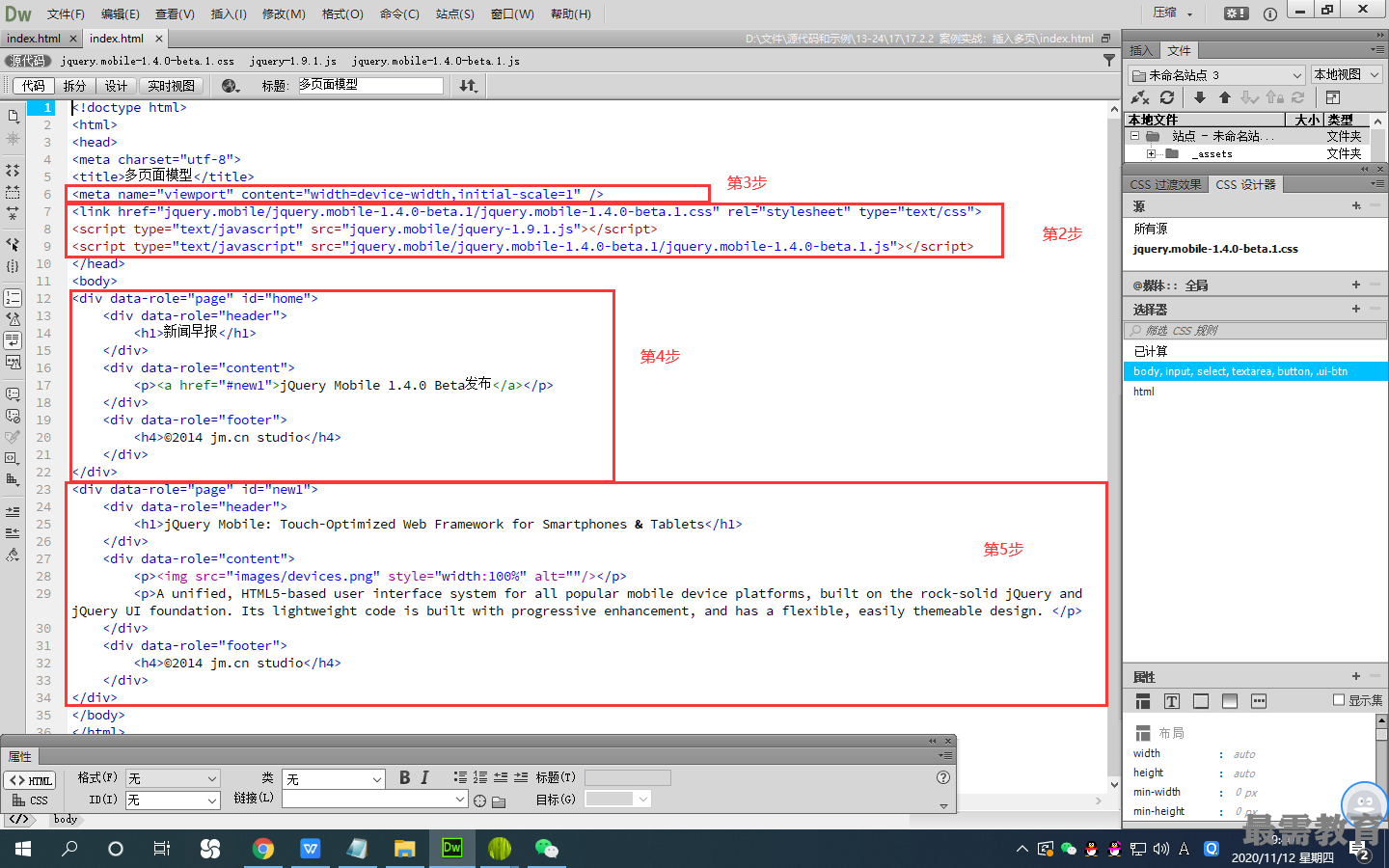Open related file jquery.mobile-1.4.0-beta.1.css

[148, 61]
